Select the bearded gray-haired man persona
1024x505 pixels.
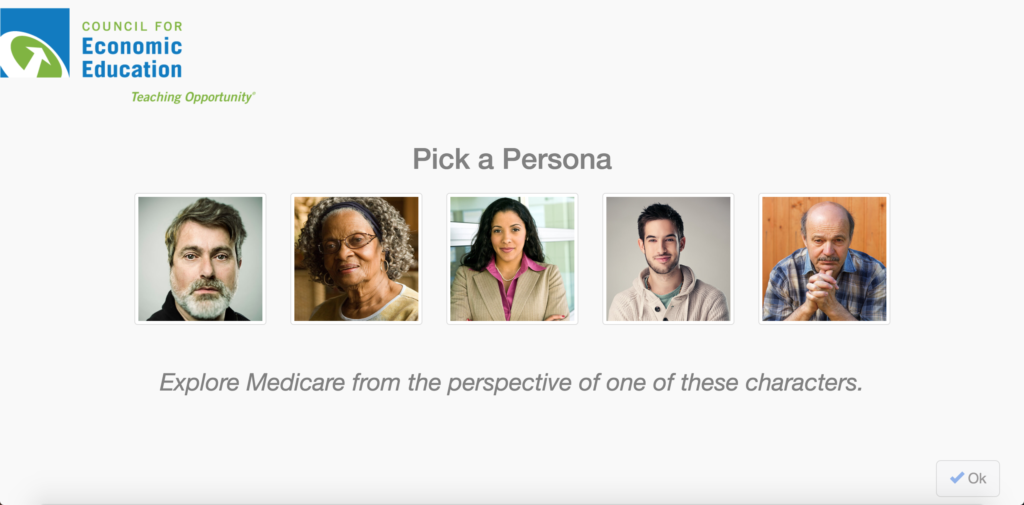[200, 258]
